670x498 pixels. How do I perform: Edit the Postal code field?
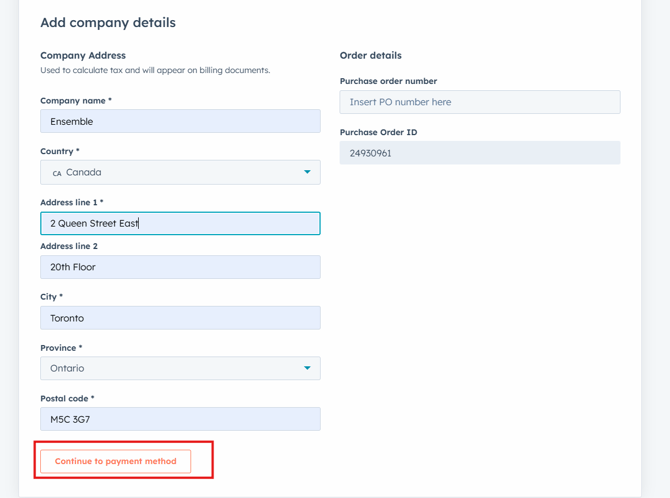coord(180,419)
